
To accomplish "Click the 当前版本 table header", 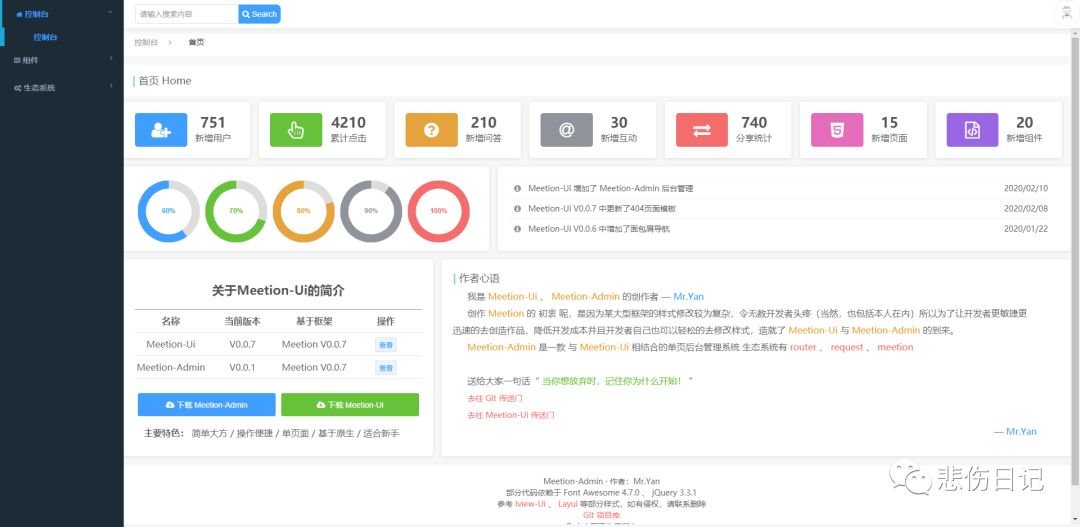I will click(242, 321).
